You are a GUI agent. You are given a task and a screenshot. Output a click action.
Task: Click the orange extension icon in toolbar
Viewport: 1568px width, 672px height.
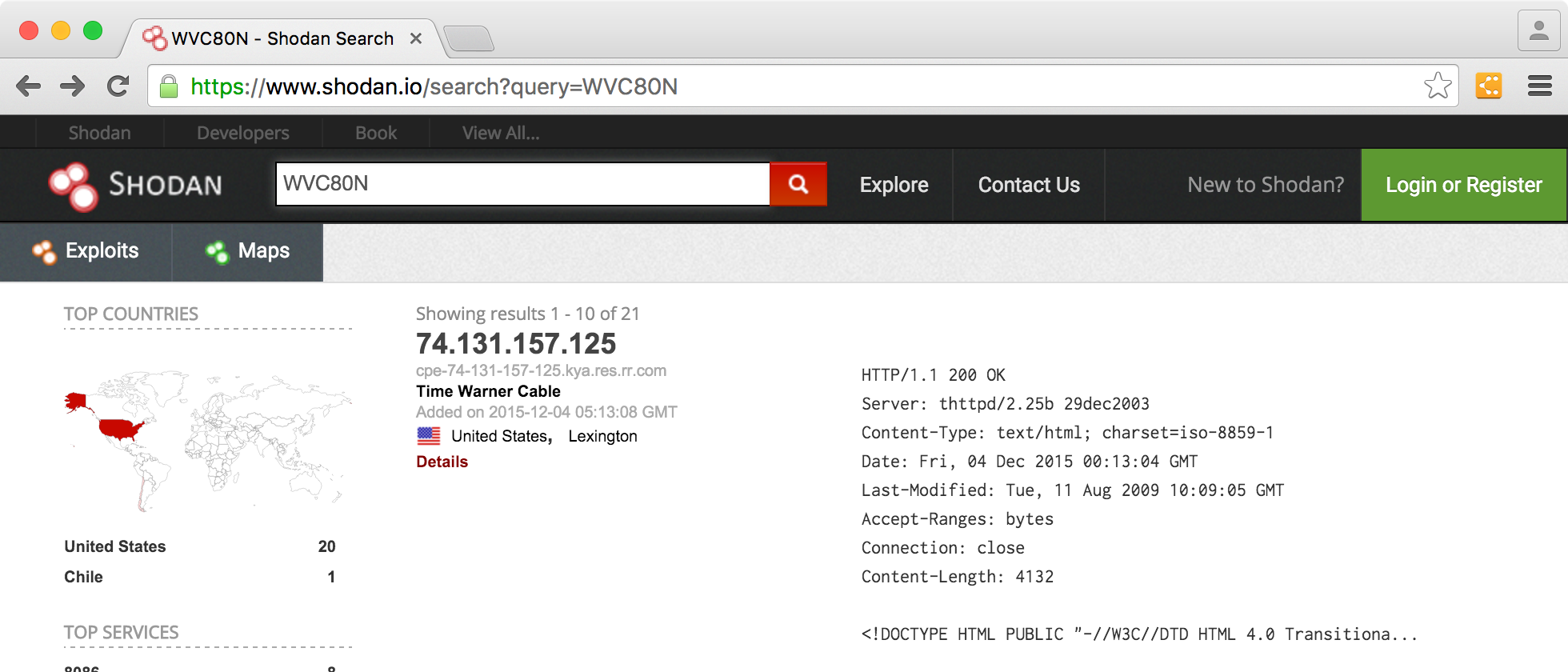[x=1489, y=86]
